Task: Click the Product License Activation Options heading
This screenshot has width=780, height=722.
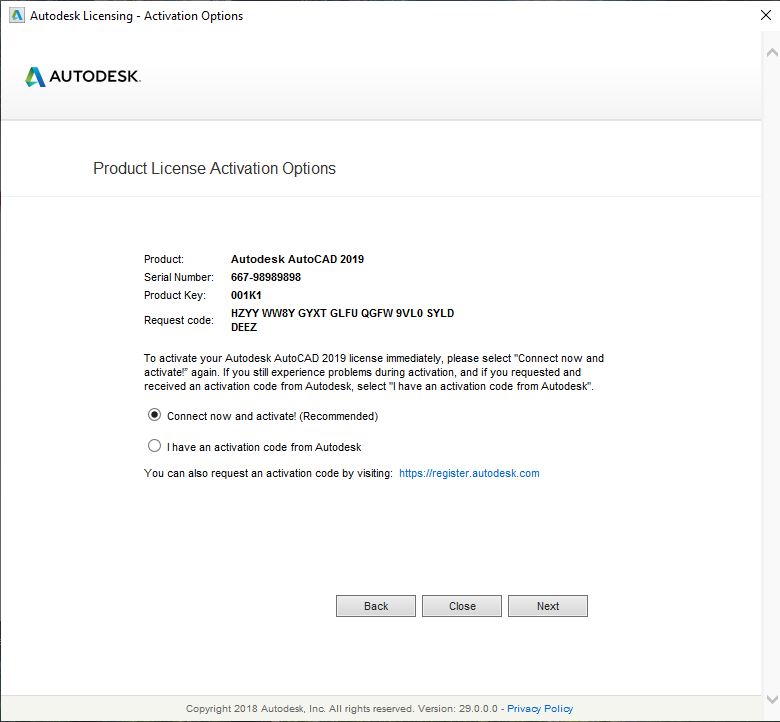Action: click(214, 169)
